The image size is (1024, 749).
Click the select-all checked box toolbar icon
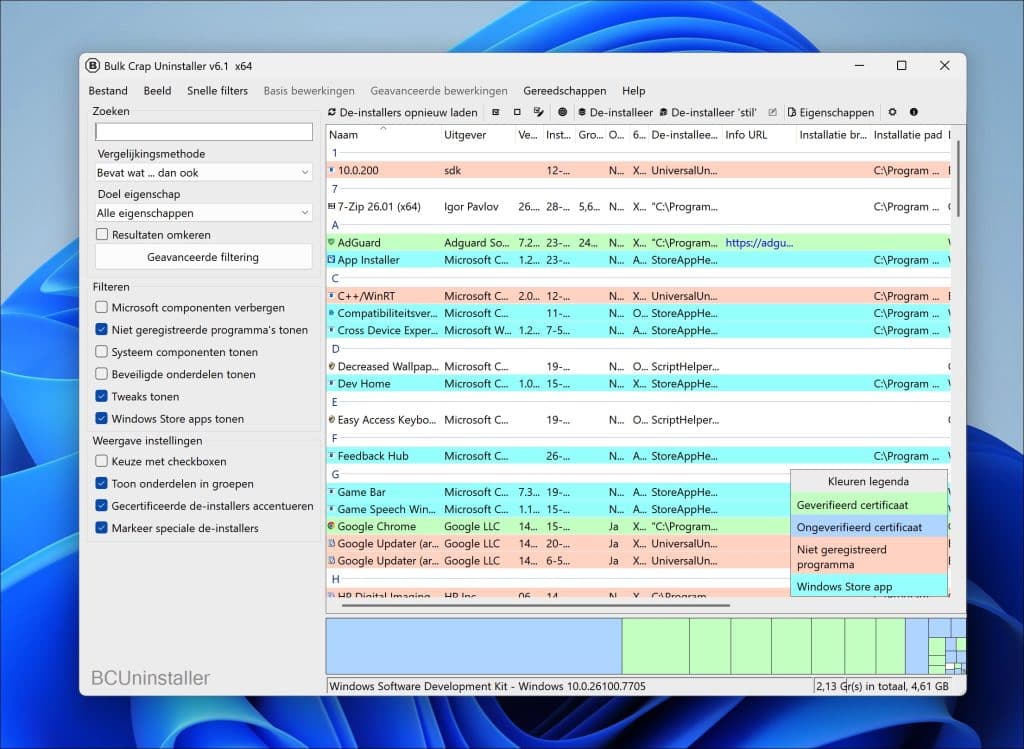tap(496, 112)
